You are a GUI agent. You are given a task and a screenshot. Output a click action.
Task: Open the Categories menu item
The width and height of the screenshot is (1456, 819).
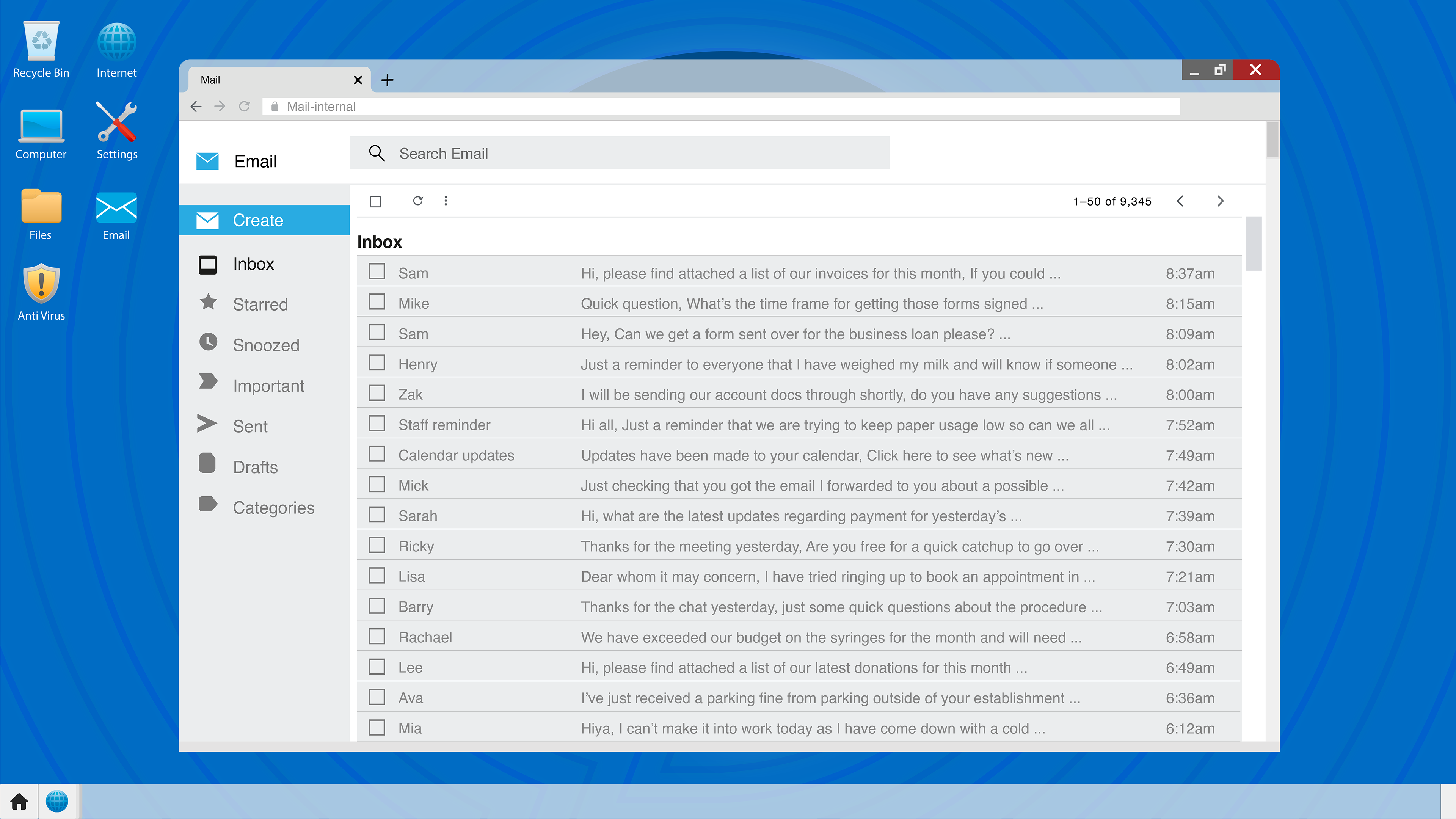273,508
